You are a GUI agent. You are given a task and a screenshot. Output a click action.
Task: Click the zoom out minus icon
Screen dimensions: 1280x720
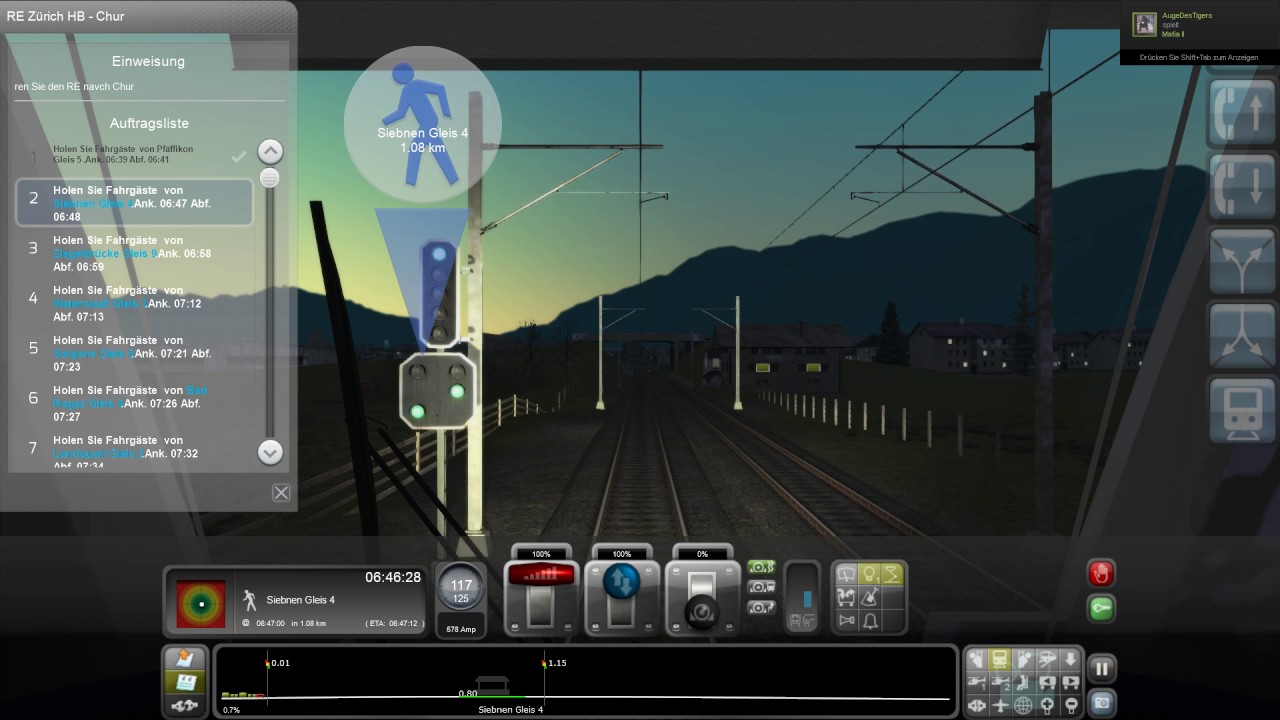click(1069, 705)
